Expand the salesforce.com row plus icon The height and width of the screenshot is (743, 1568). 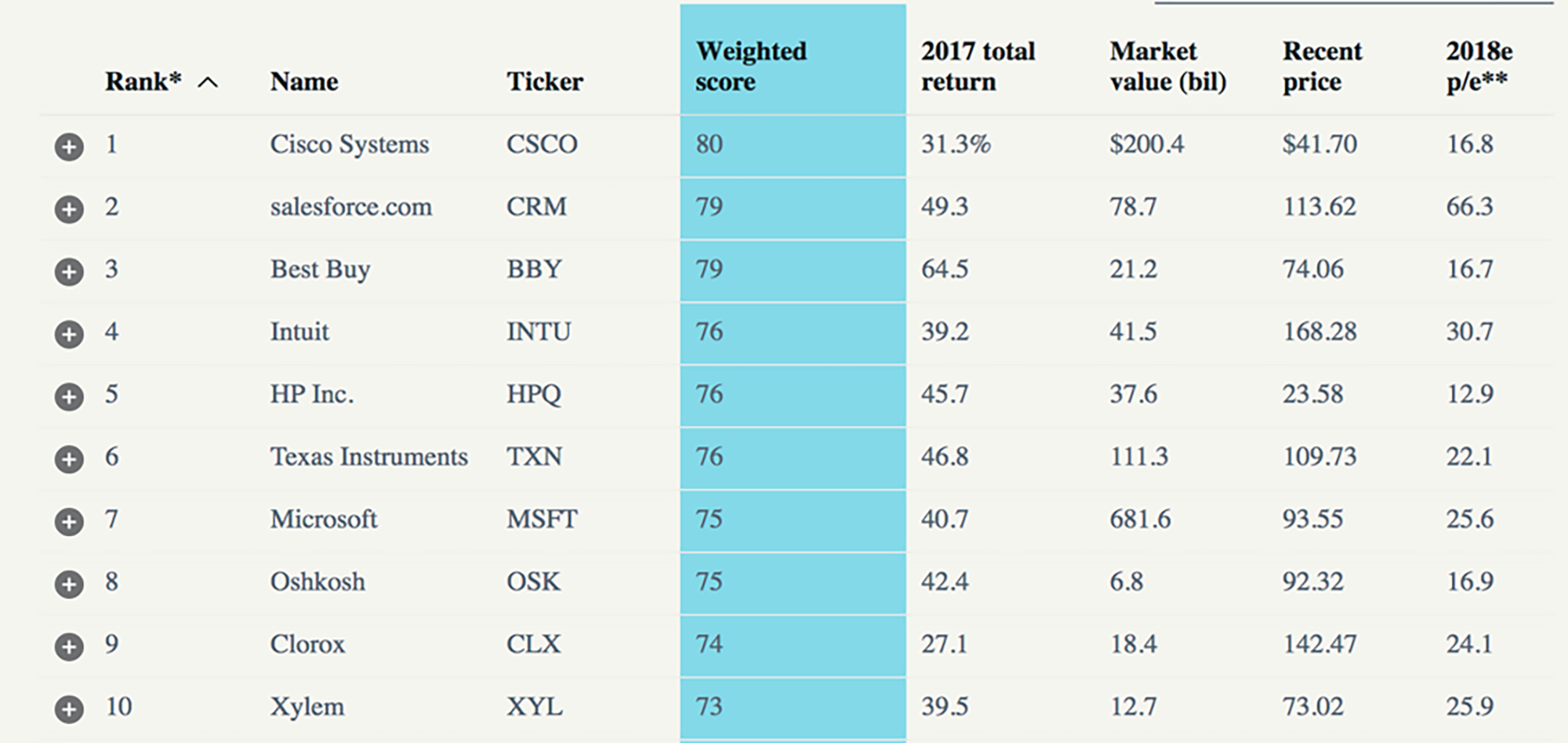[69, 209]
